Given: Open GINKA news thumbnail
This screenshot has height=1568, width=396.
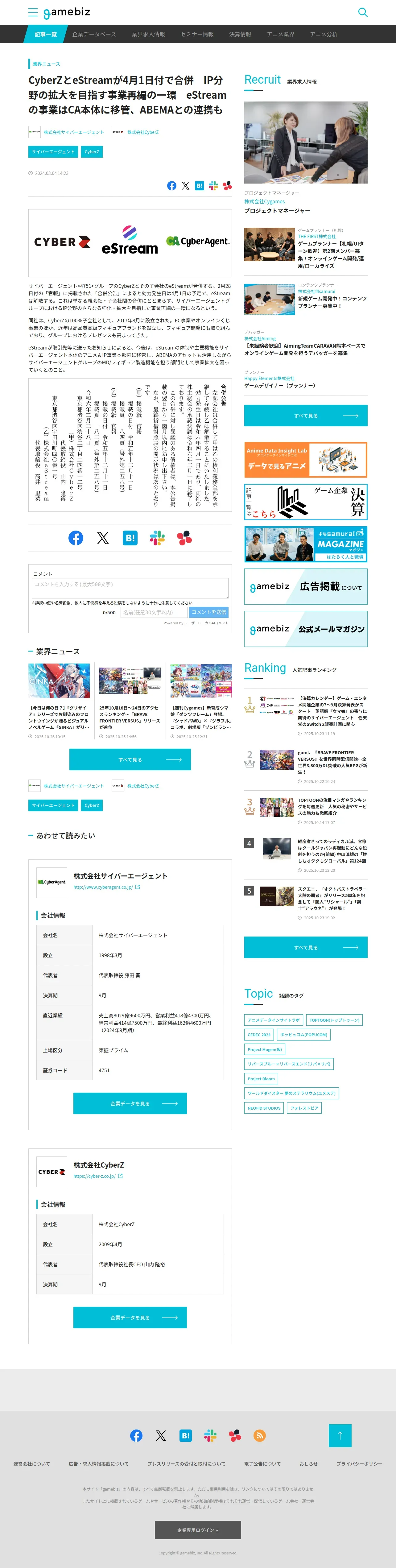Looking at the screenshot, I should (59, 681).
